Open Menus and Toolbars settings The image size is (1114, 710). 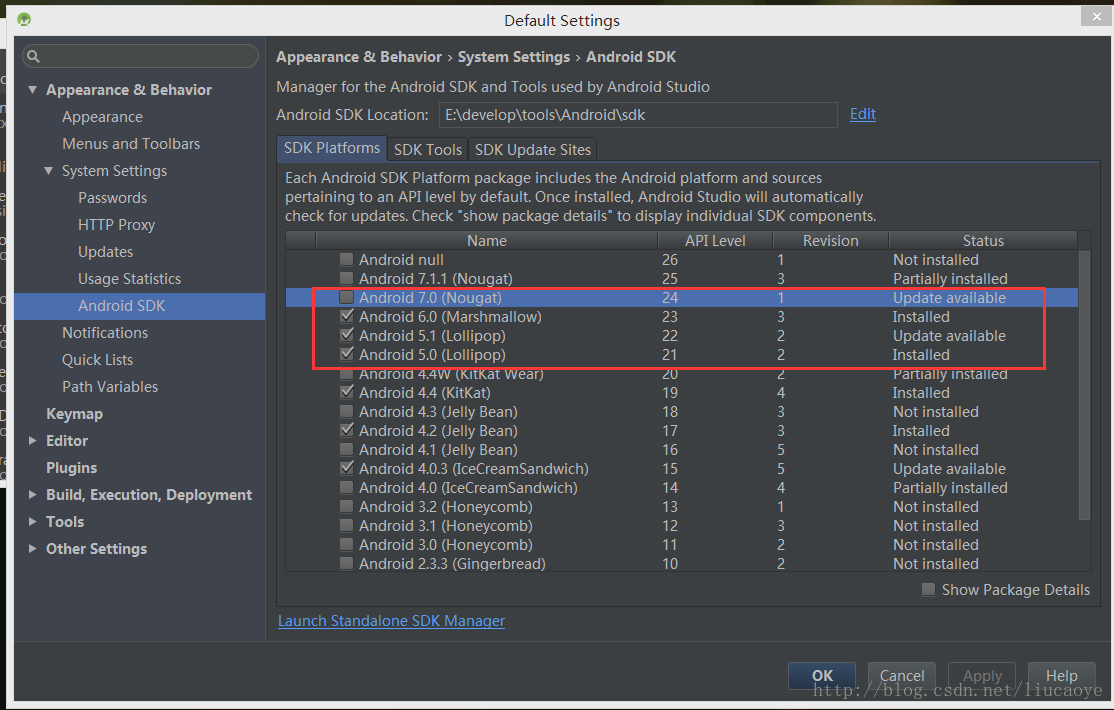tap(131, 144)
